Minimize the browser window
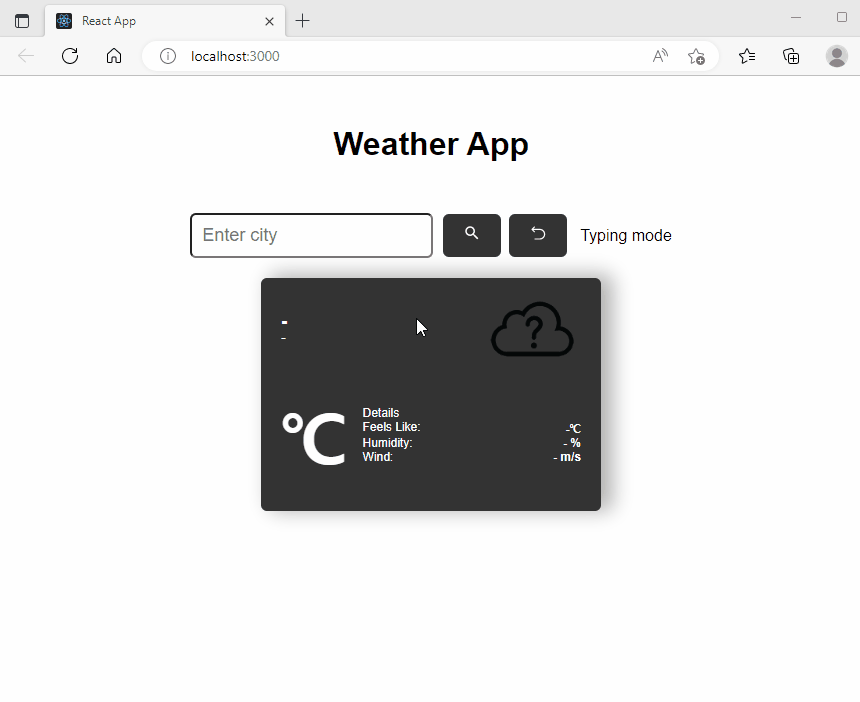 click(x=796, y=18)
